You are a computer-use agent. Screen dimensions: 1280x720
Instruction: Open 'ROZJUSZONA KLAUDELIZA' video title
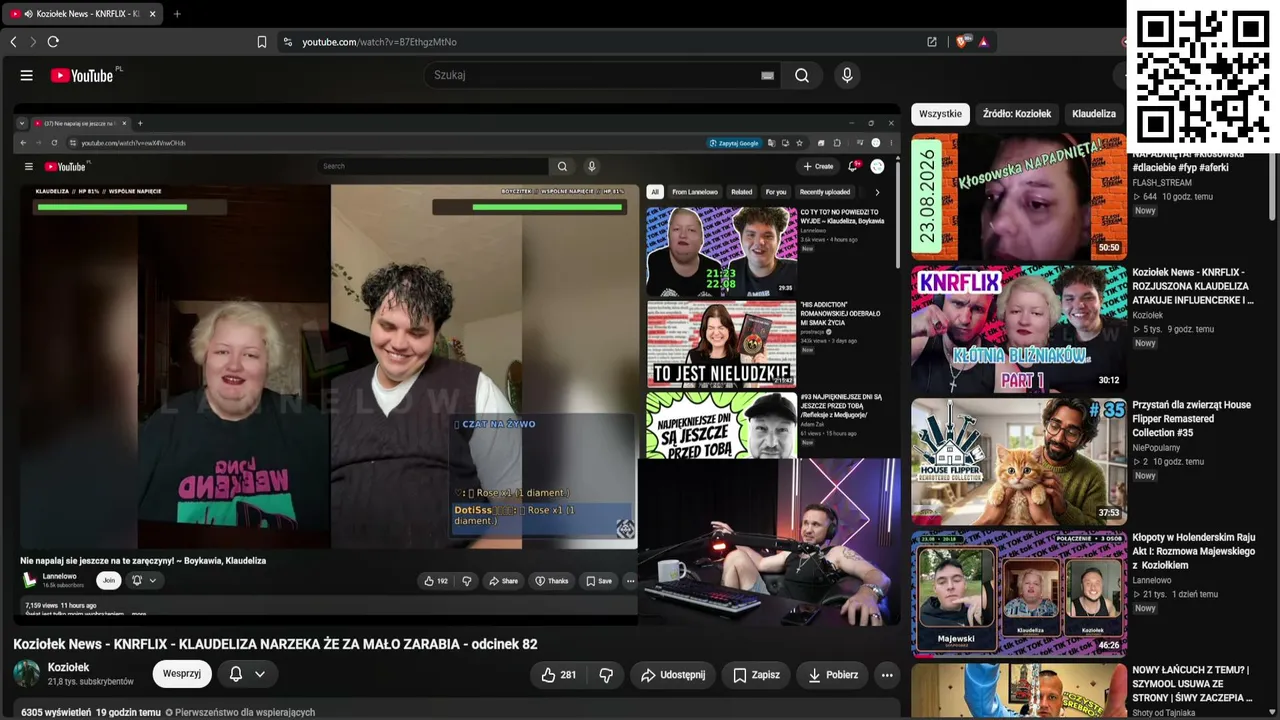tap(1193, 286)
